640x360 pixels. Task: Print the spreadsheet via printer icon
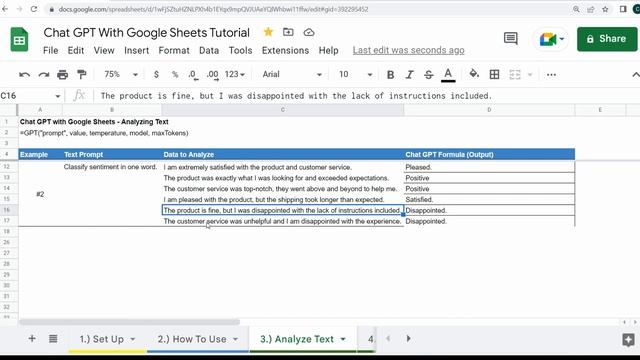pos(62,75)
